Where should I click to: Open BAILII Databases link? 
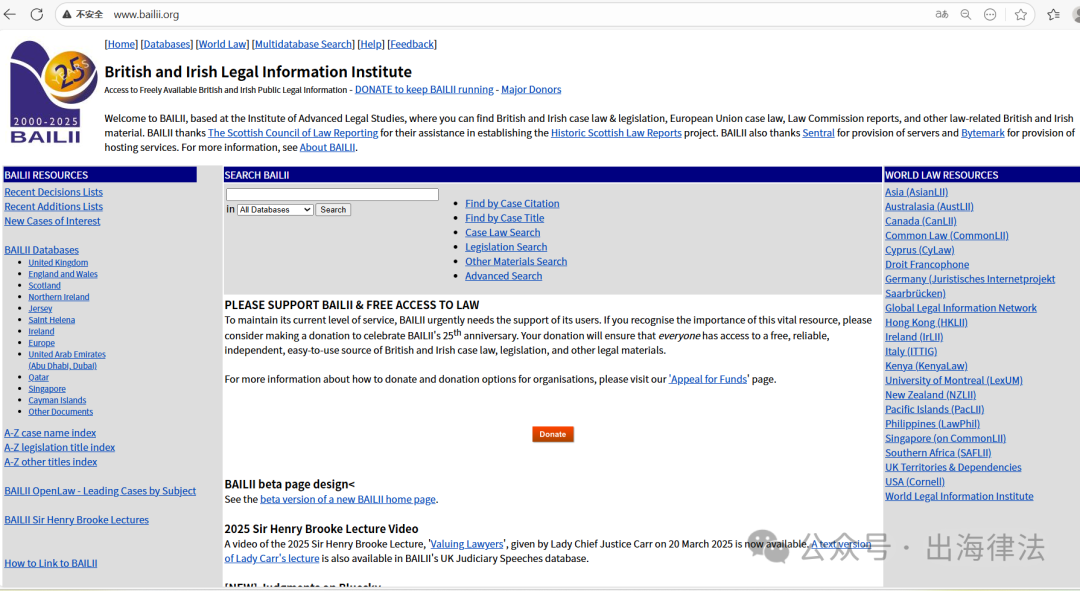[41, 250]
